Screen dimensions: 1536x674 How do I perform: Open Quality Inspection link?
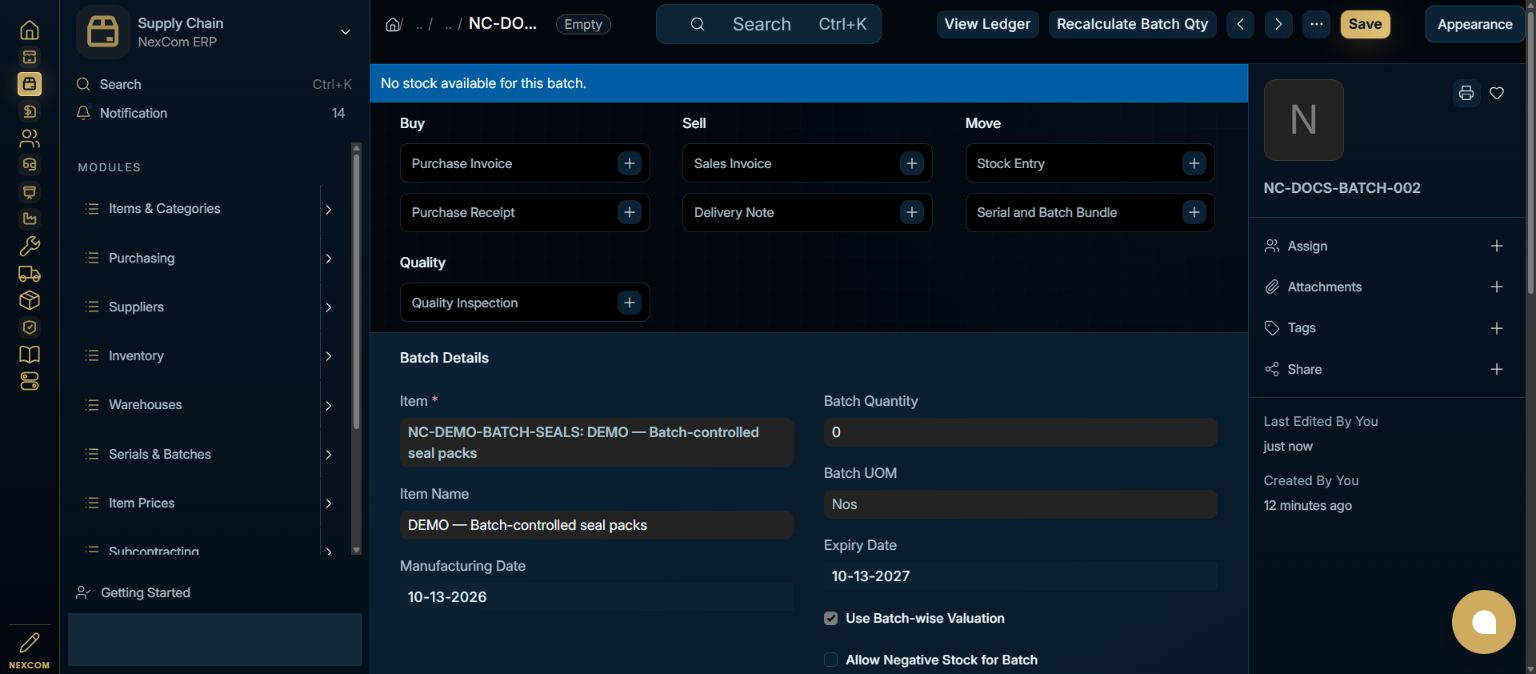pos(465,302)
